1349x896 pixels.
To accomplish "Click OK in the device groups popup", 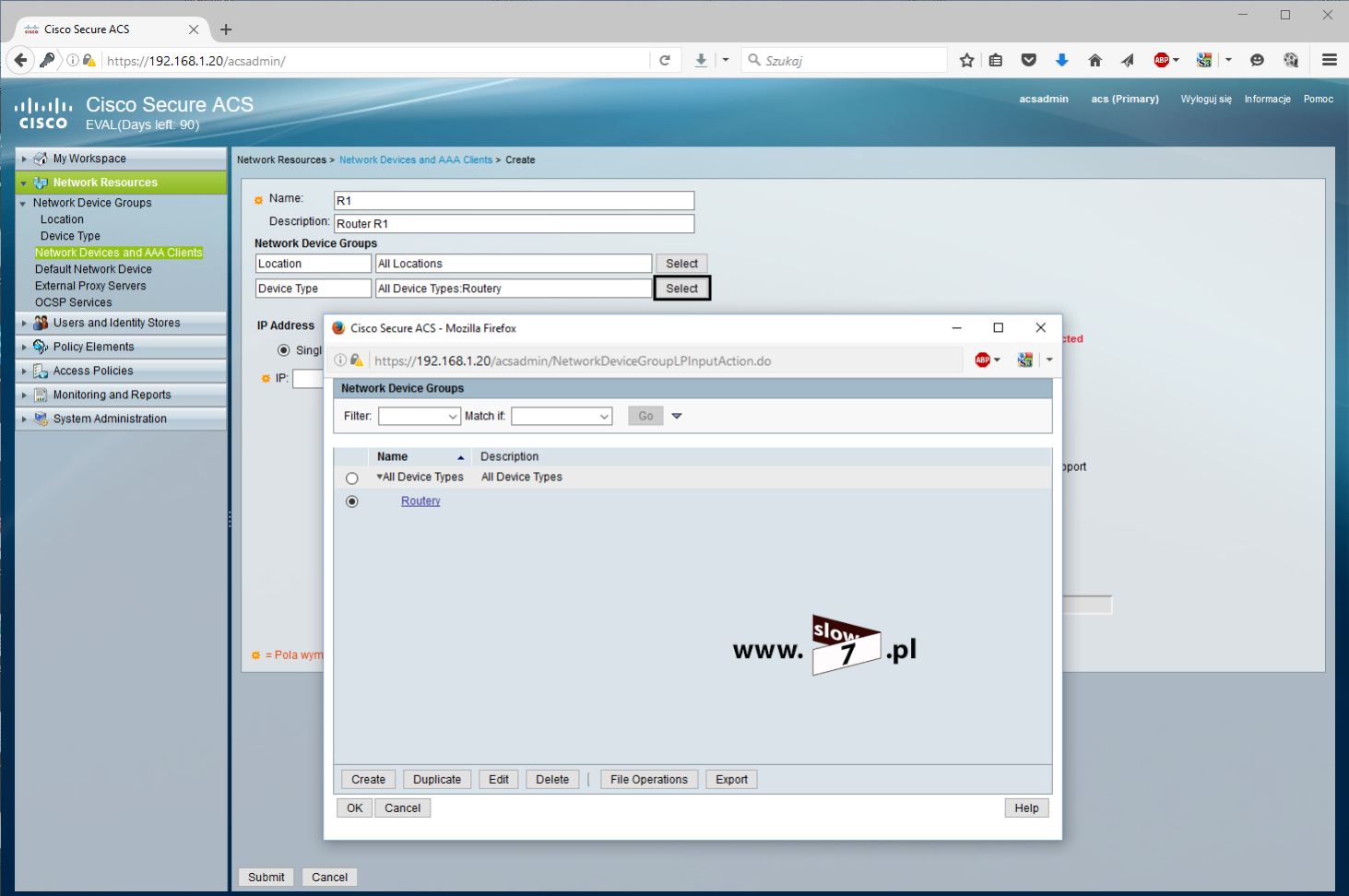I will 355,808.
